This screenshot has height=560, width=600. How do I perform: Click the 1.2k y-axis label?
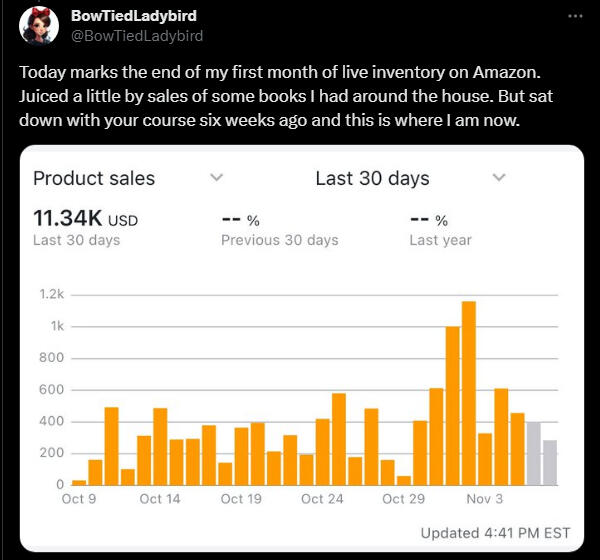click(51, 295)
